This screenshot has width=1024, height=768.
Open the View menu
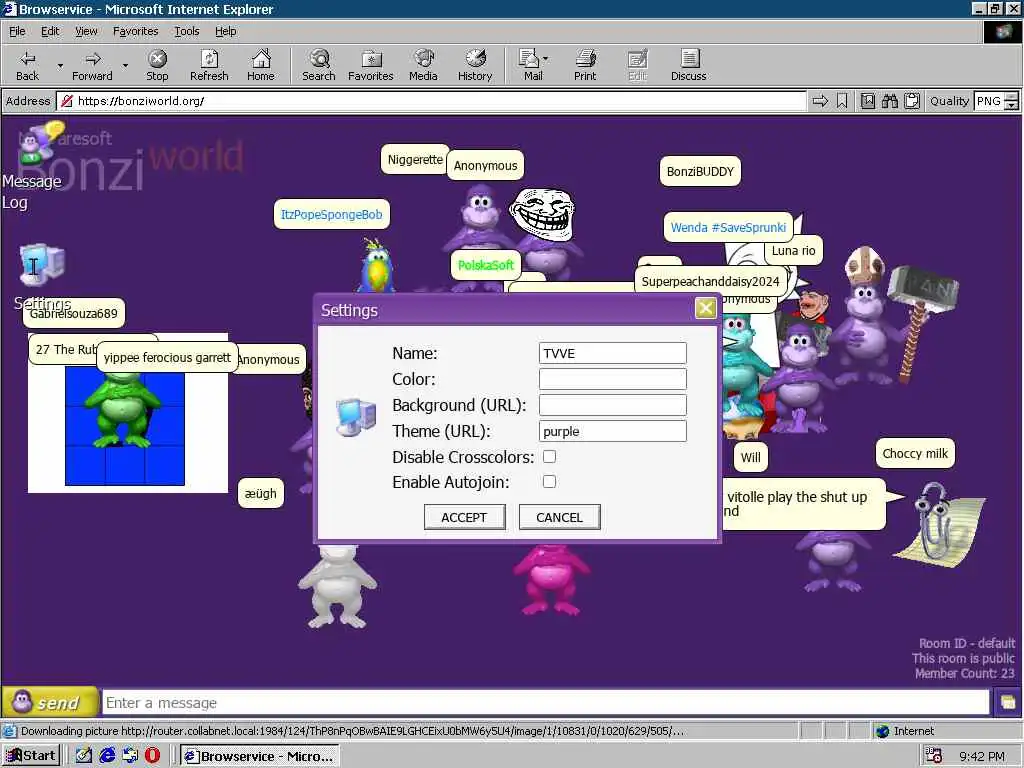(86, 31)
